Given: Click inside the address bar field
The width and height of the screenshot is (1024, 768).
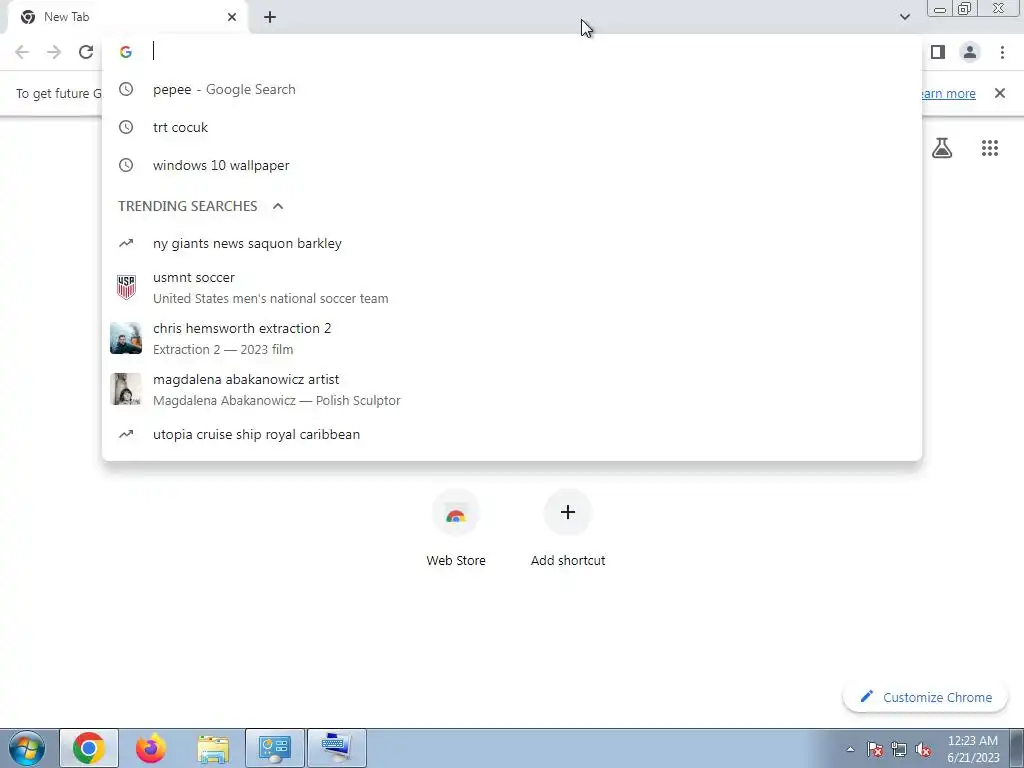Looking at the screenshot, I should [x=512, y=52].
